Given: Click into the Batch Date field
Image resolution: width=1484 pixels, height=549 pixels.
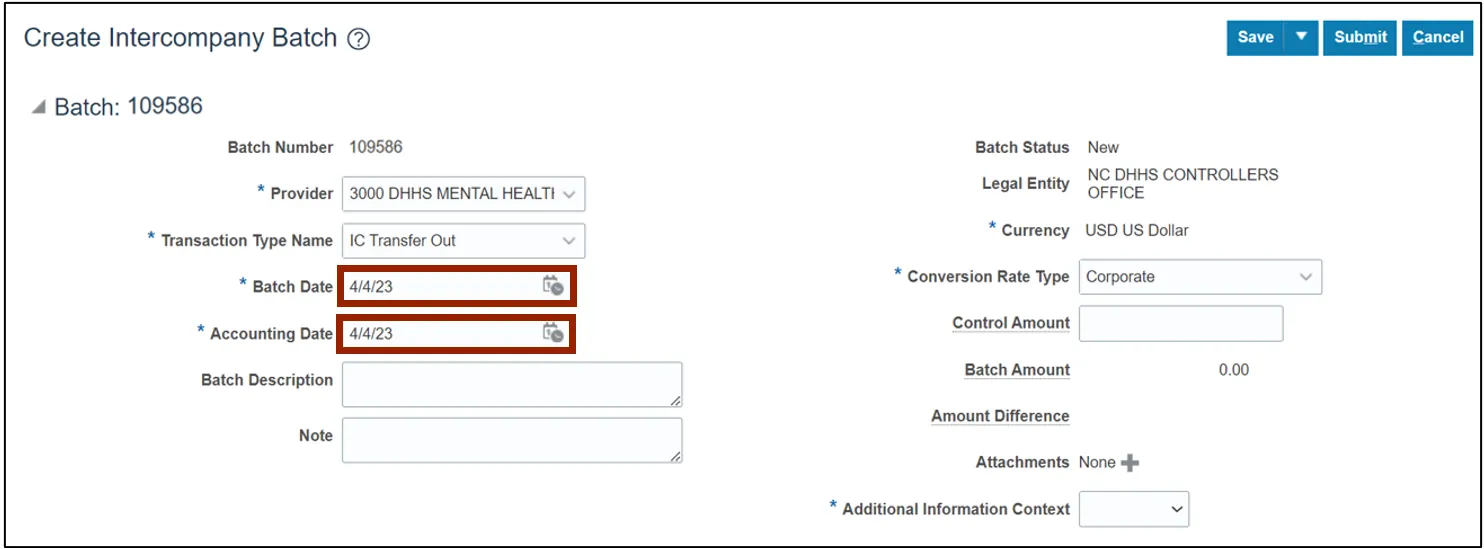Looking at the screenshot, I should click(440, 287).
